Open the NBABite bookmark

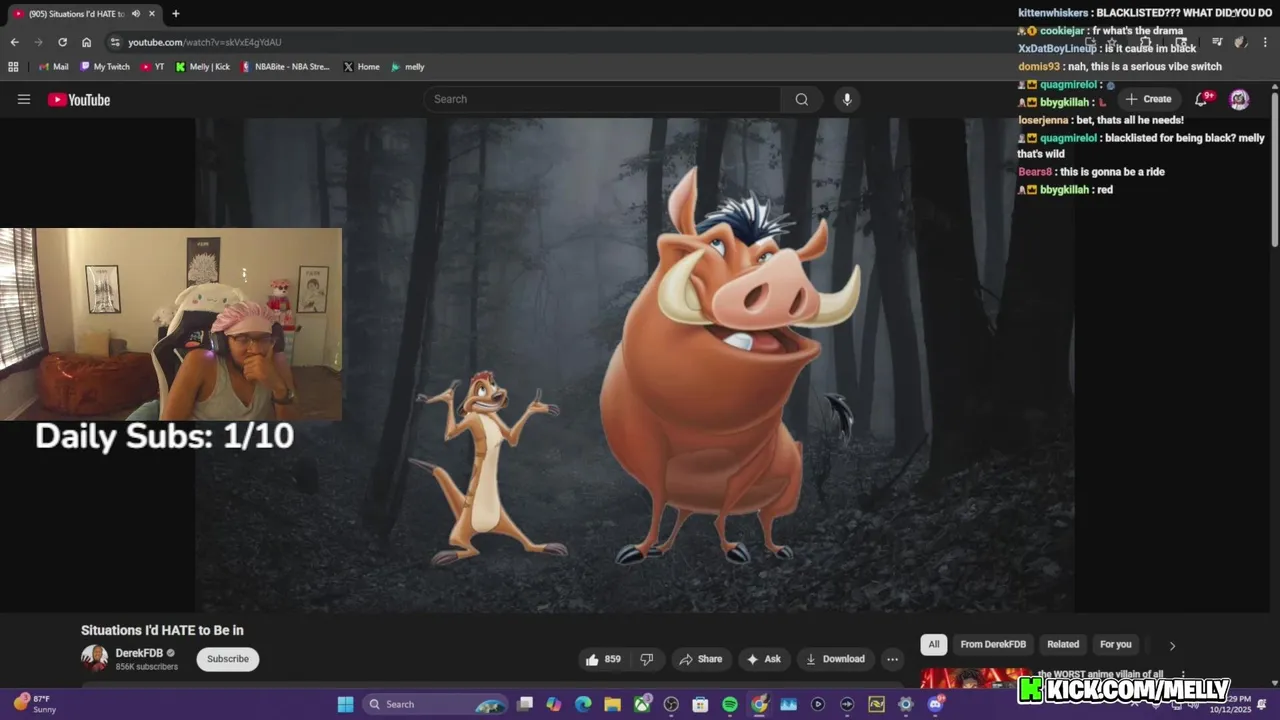pos(285,67)
